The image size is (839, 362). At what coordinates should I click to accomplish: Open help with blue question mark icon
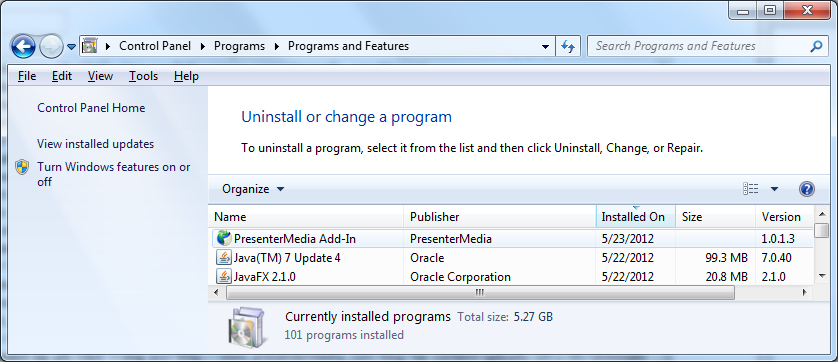click(806, 189)
